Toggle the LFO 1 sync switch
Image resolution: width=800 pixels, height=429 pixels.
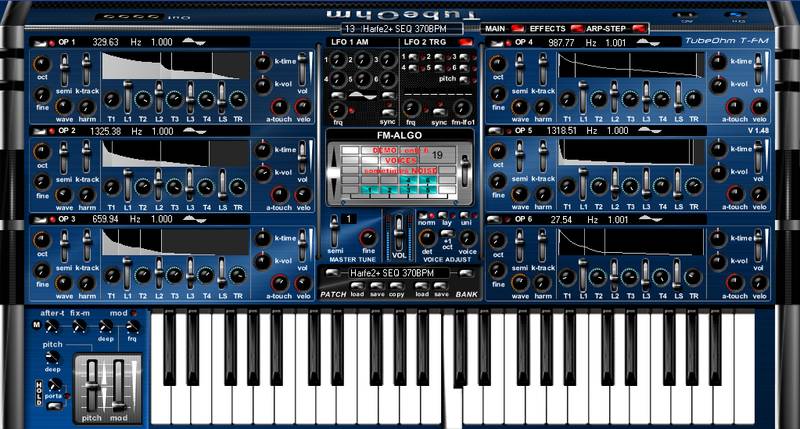tap(388, 113)
